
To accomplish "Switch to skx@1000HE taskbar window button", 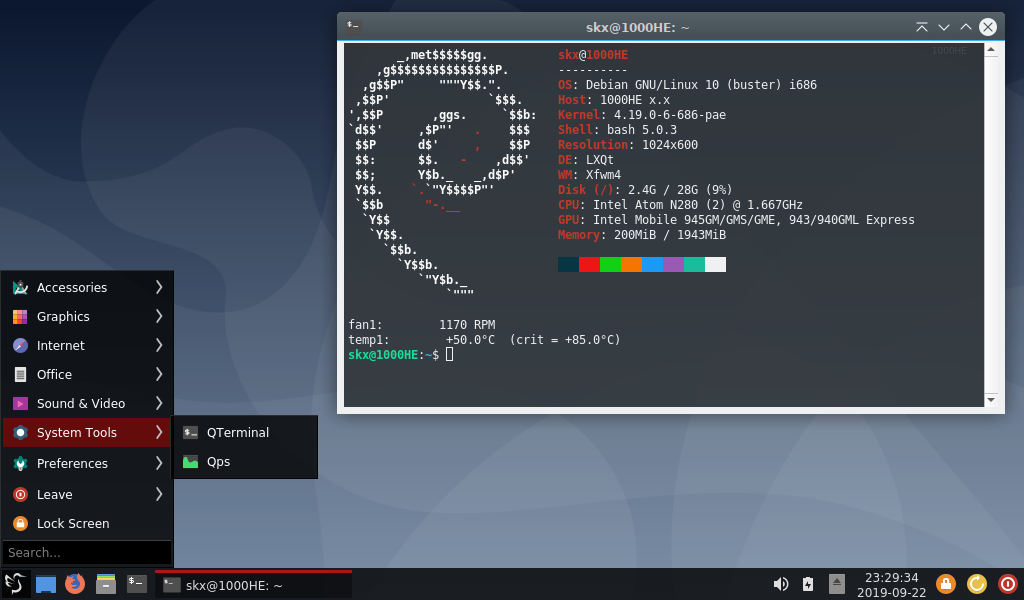I will click(253, 585).
